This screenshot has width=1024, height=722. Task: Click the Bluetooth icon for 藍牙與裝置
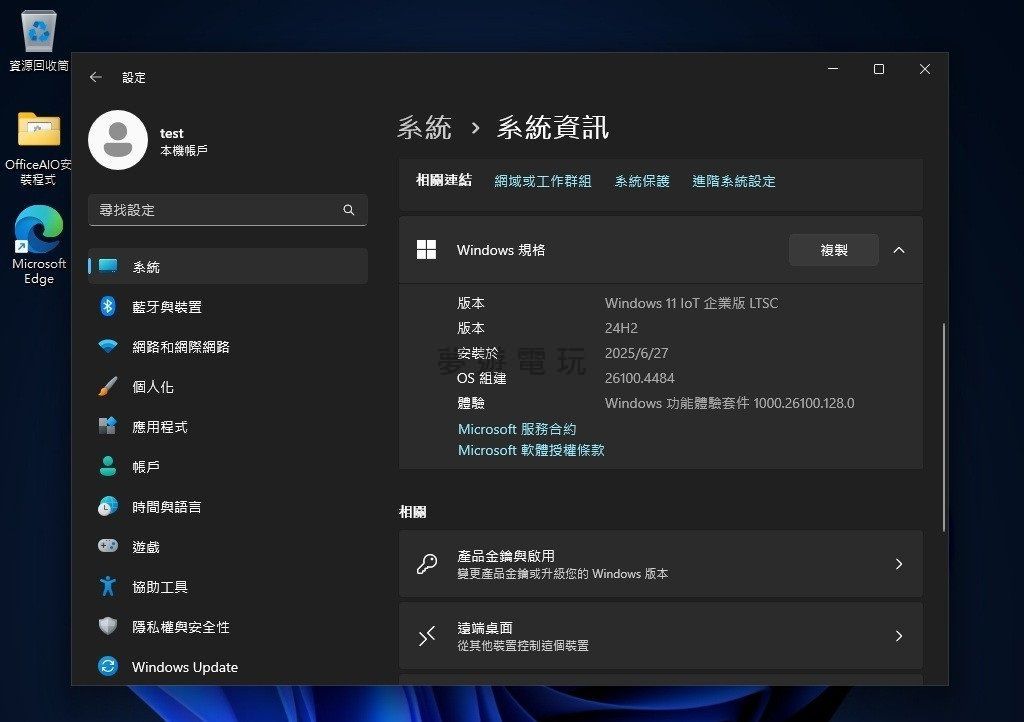coord(108,306)
